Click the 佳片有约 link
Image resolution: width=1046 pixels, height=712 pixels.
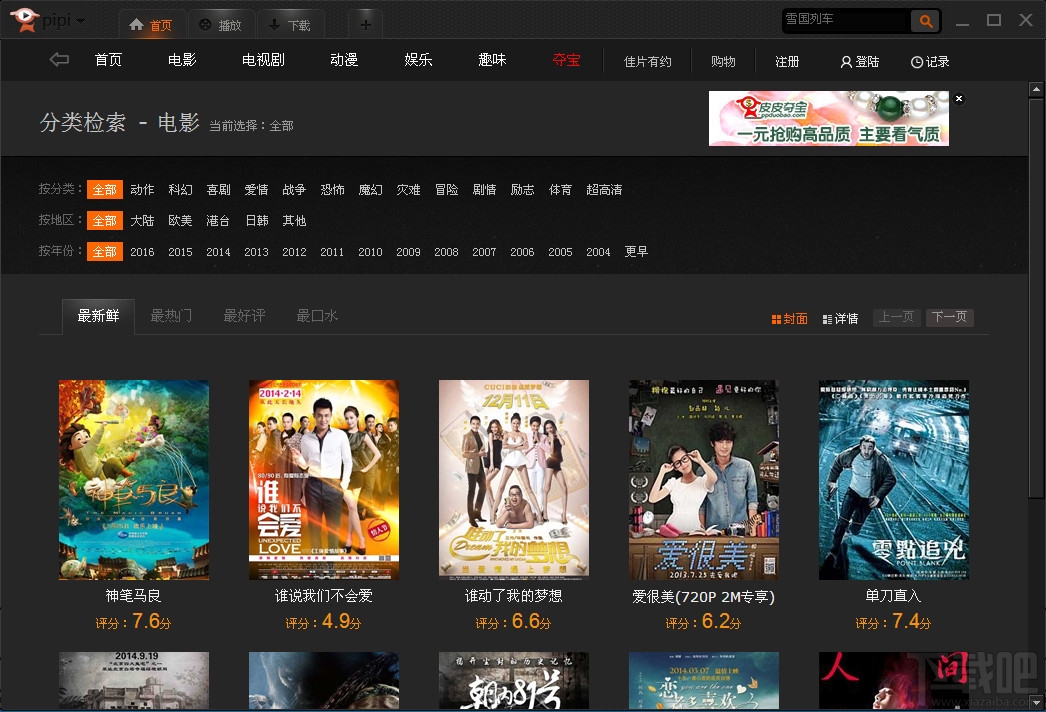pos(648,61)
